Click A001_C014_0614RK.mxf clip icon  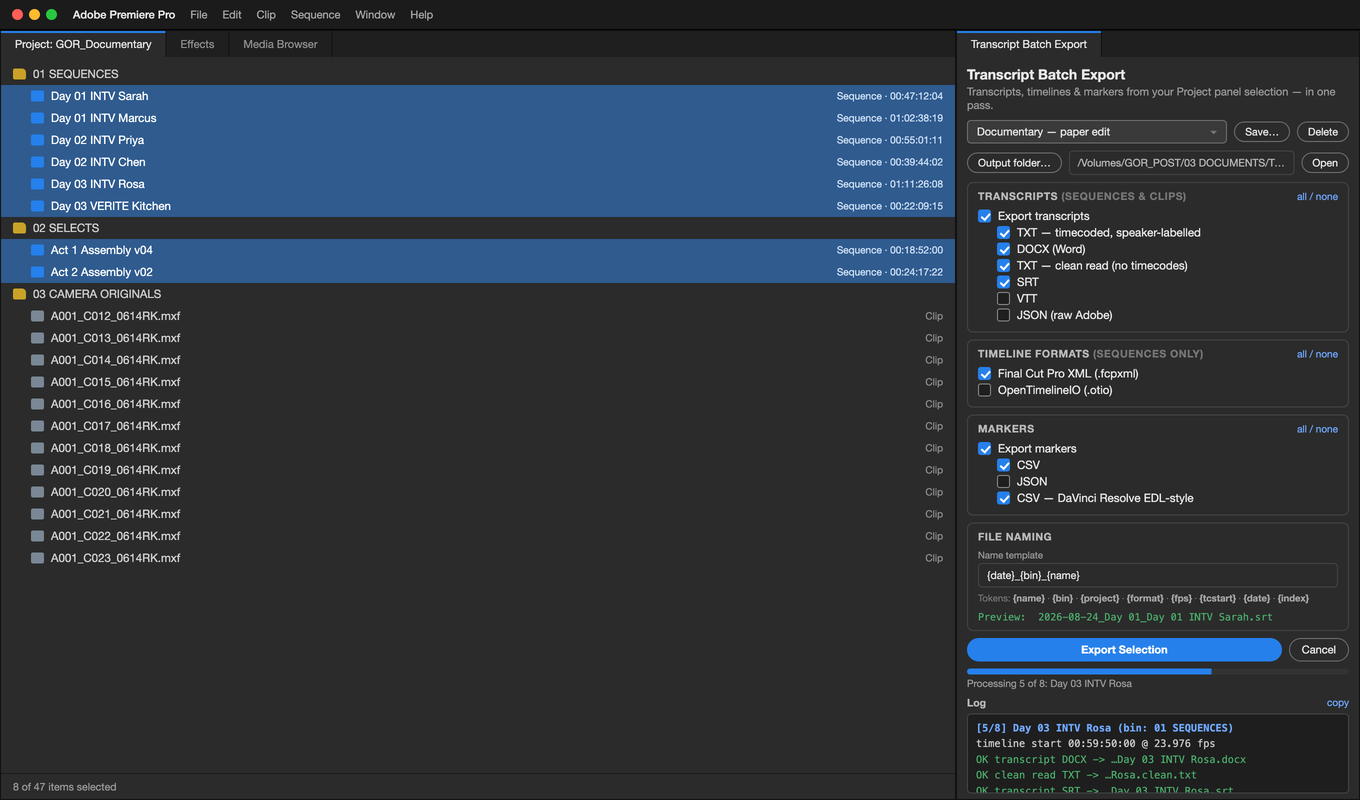point(37,360)
